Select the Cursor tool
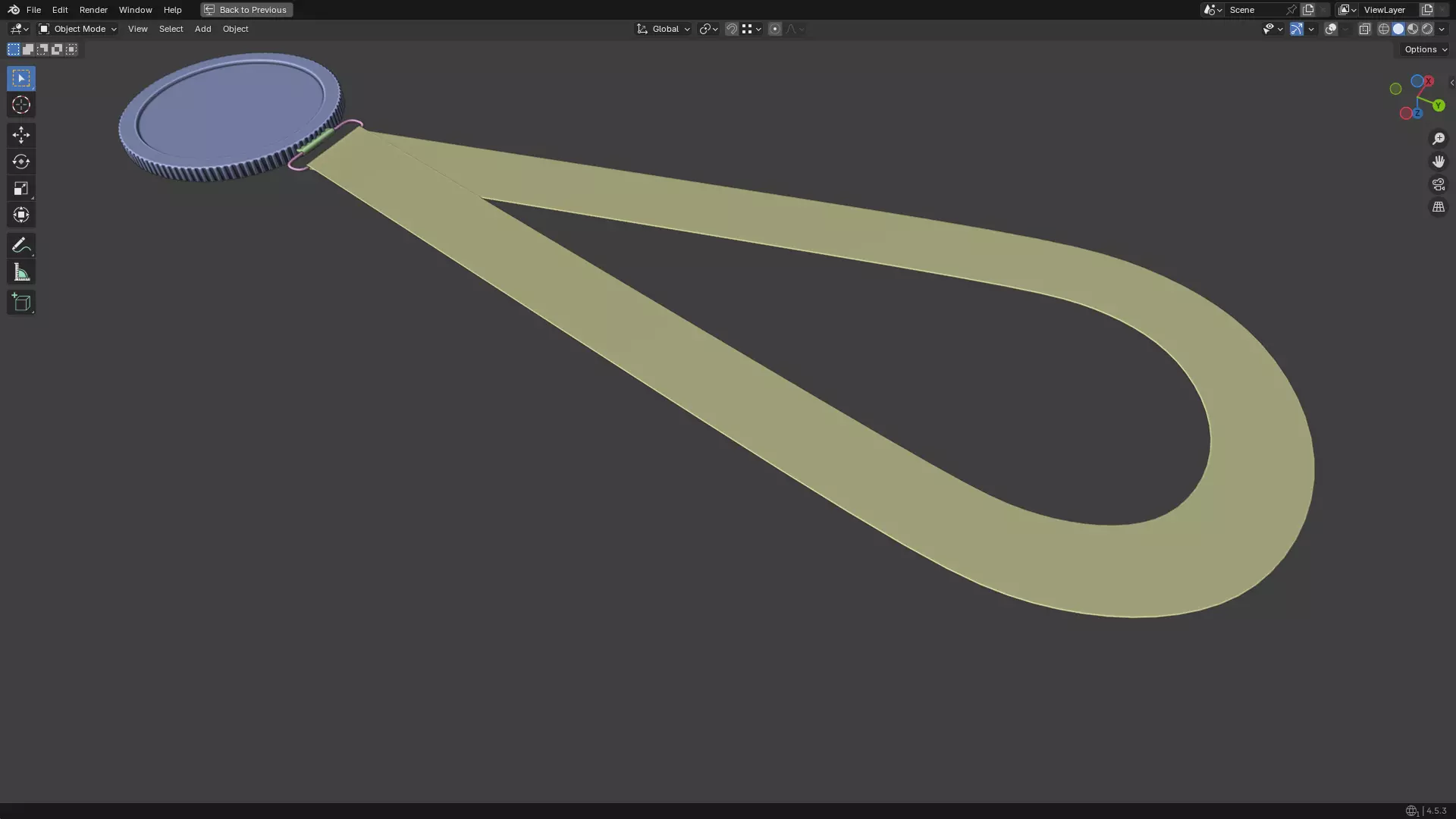 21,105
